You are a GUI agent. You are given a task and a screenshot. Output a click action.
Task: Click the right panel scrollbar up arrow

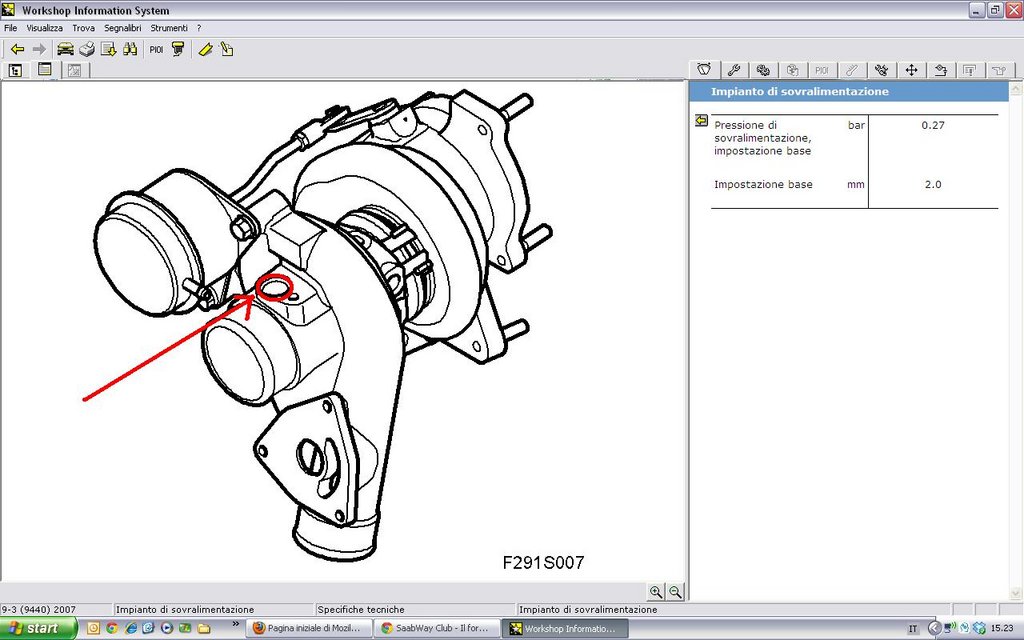pos(1016,88)
